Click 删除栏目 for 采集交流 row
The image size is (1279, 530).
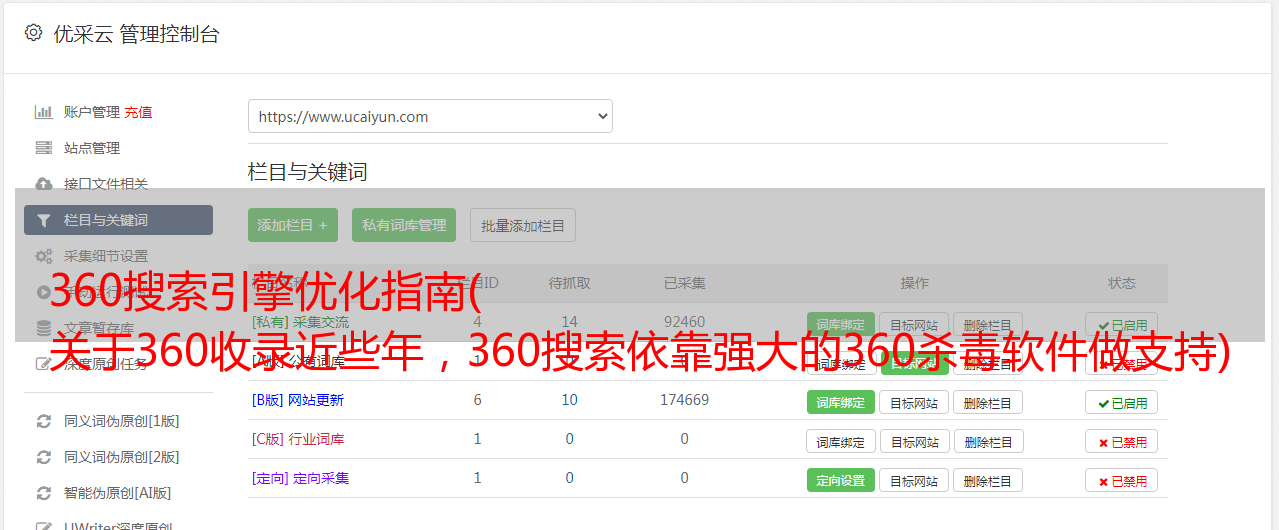pyautogui.click(x=988, y=324)
